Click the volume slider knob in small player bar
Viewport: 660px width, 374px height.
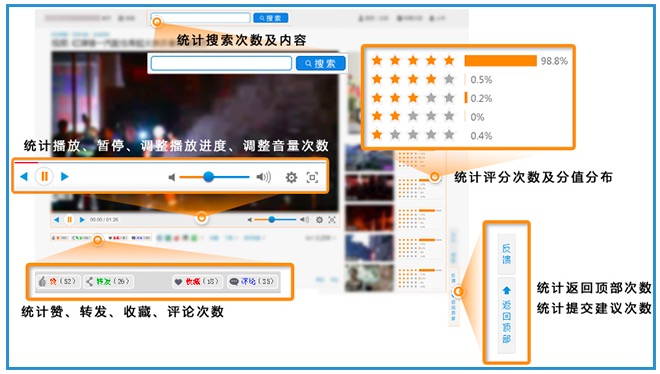click(272, 219)
